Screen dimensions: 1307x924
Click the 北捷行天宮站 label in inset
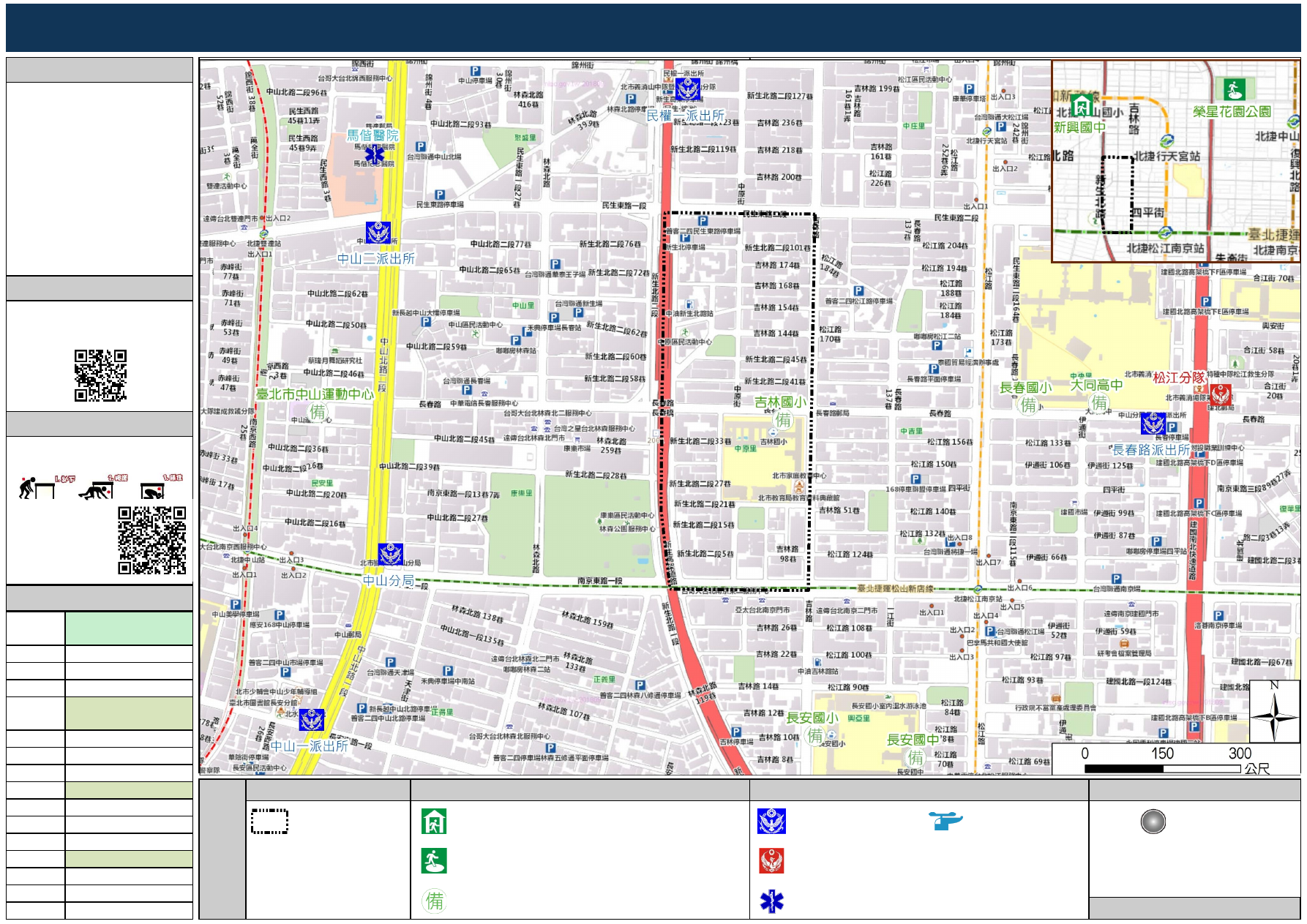tap(1167, 156)
